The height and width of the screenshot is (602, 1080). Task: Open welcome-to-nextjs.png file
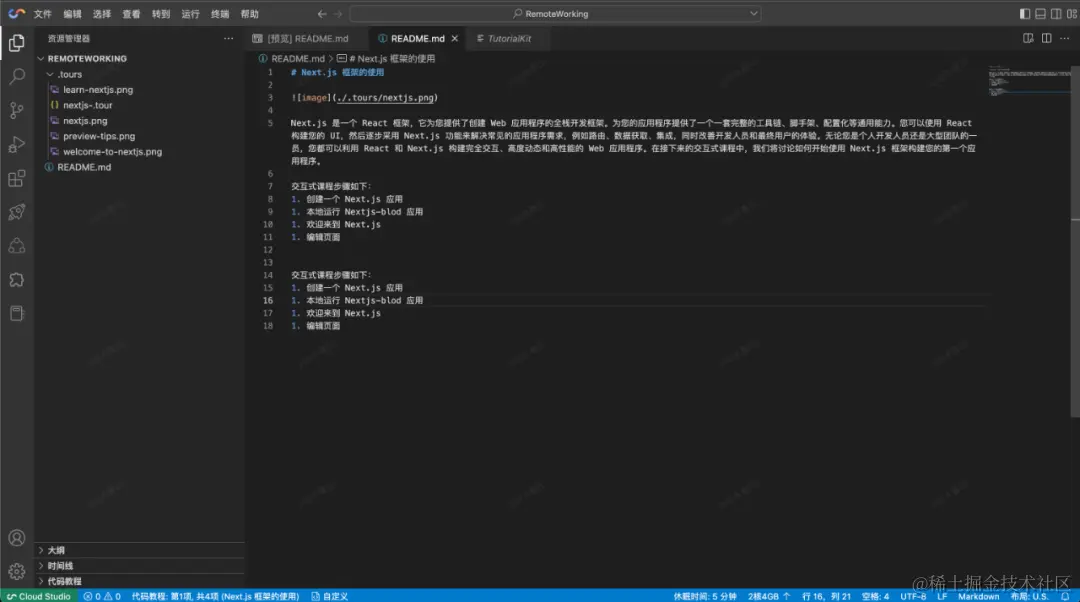(112, 152)
